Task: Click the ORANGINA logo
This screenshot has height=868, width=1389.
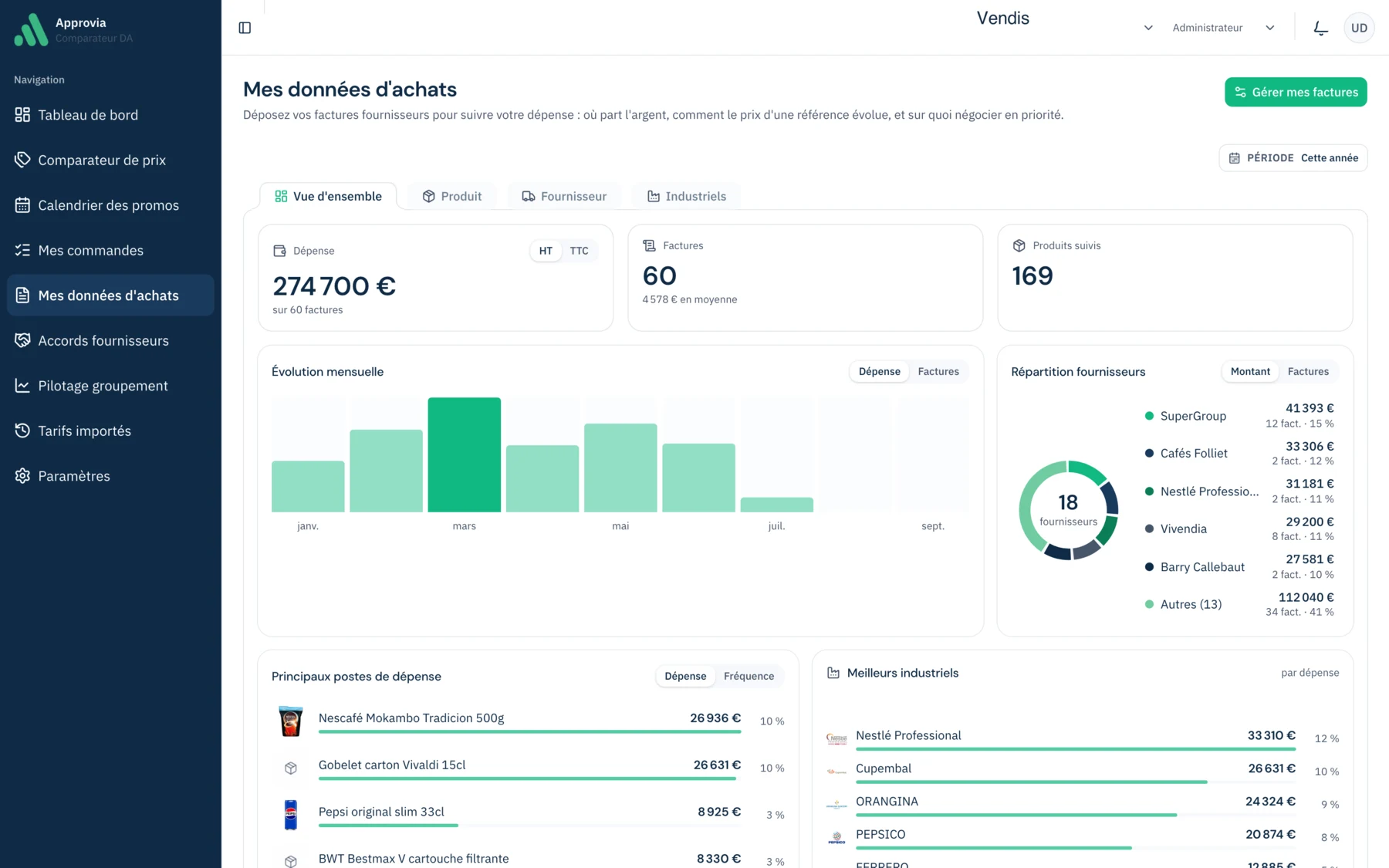Action: click(836, 805)
